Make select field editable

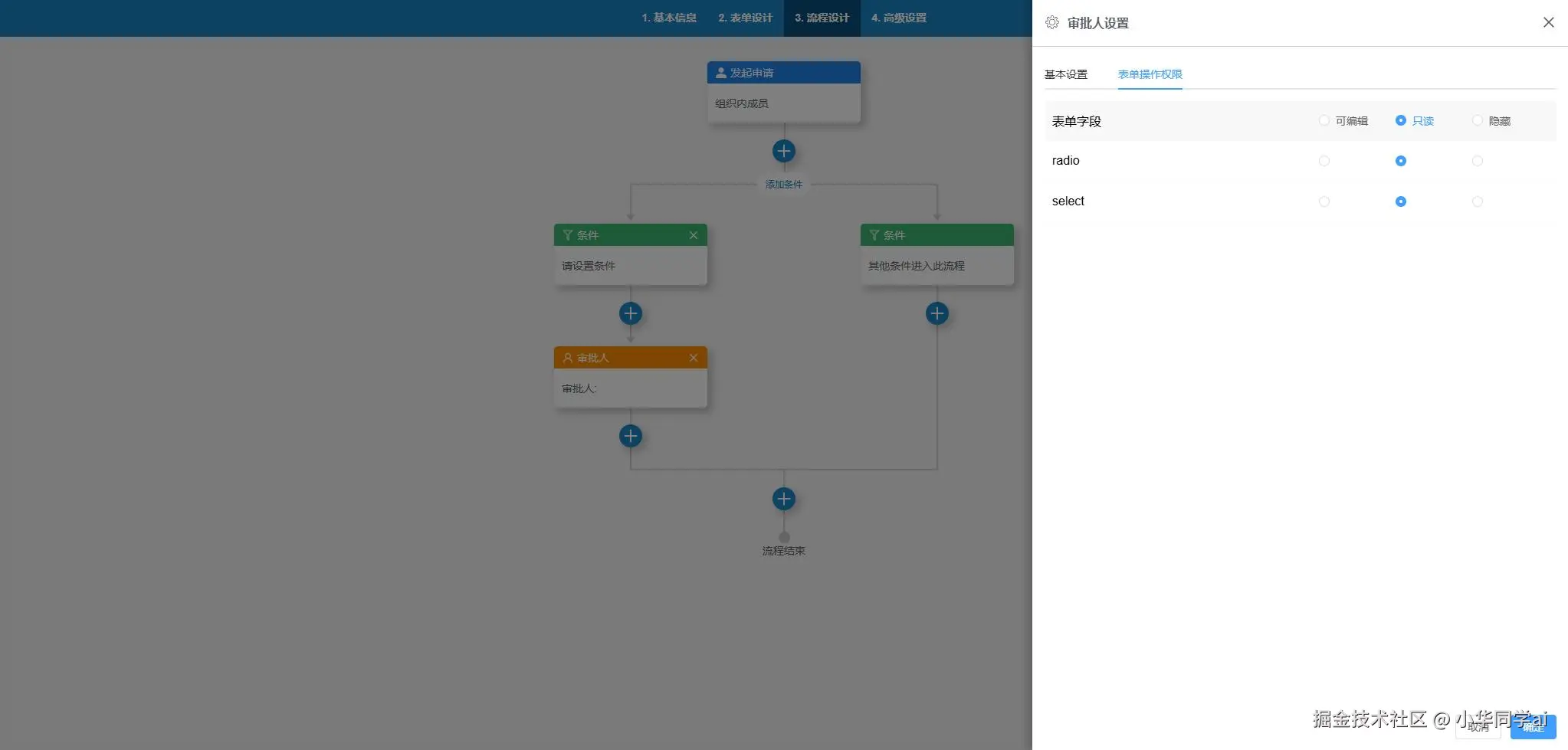(1324, 201)
